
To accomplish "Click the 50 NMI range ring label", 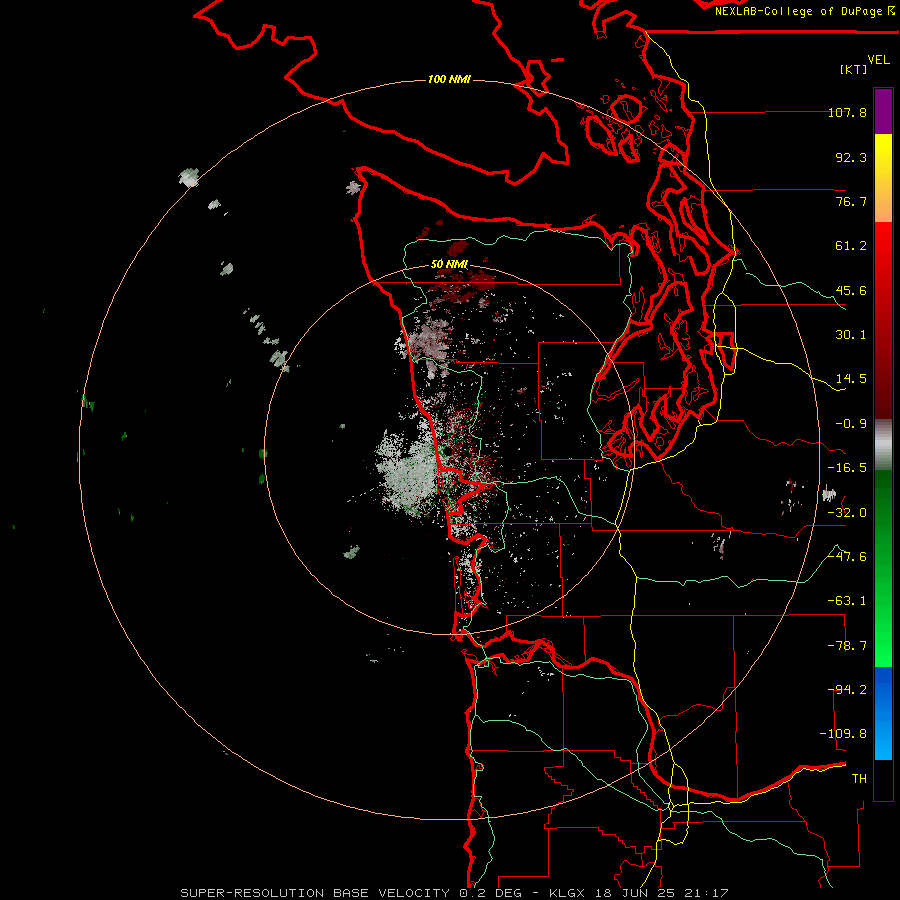I will click(x=449, y=264).
